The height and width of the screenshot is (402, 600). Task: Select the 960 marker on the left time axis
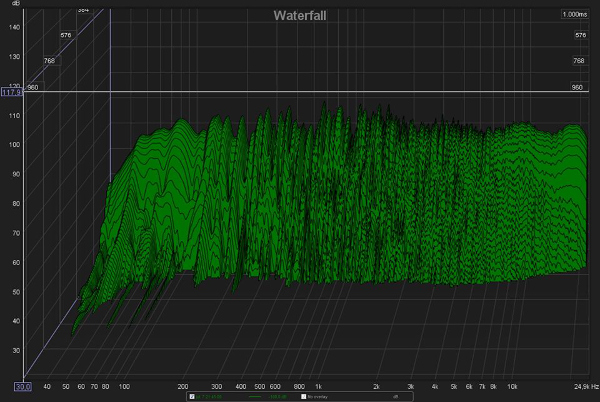point(32,87)
